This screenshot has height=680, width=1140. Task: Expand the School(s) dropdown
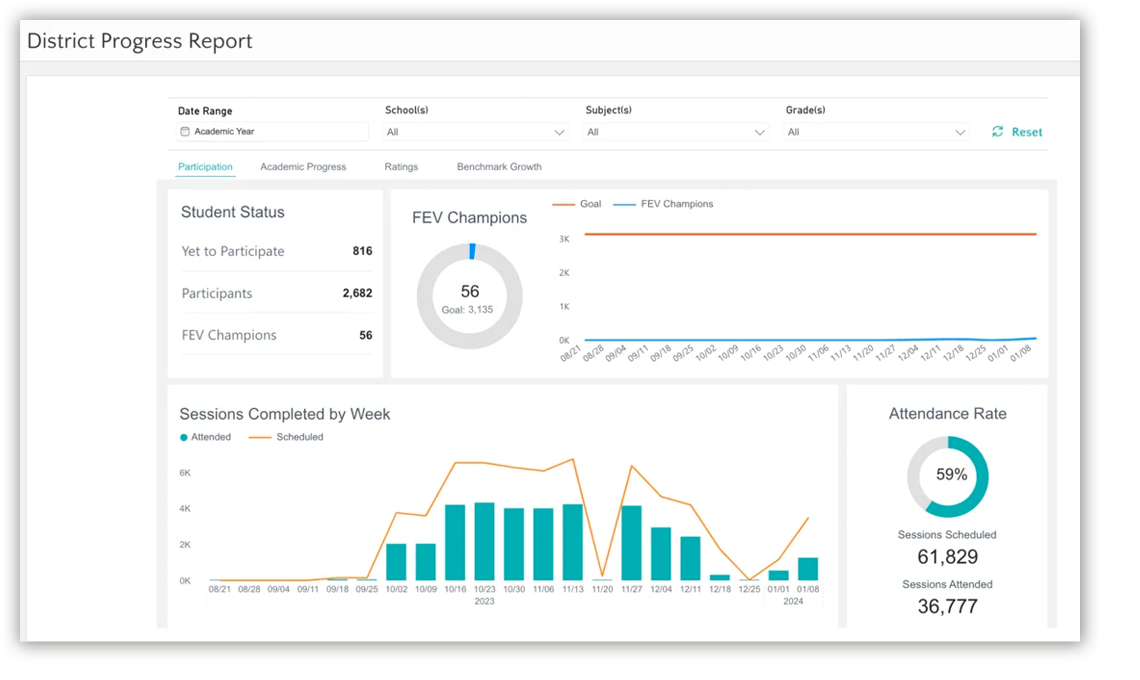pos(476,132)
